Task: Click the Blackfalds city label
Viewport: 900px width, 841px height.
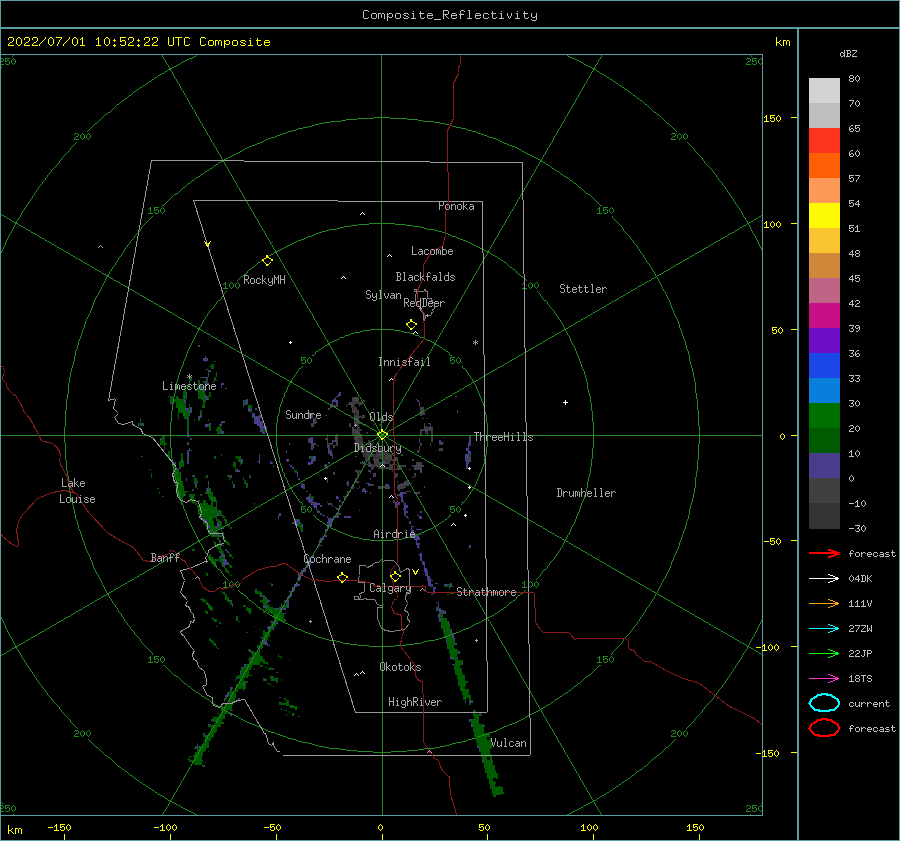Action: (x=425, y=277)
